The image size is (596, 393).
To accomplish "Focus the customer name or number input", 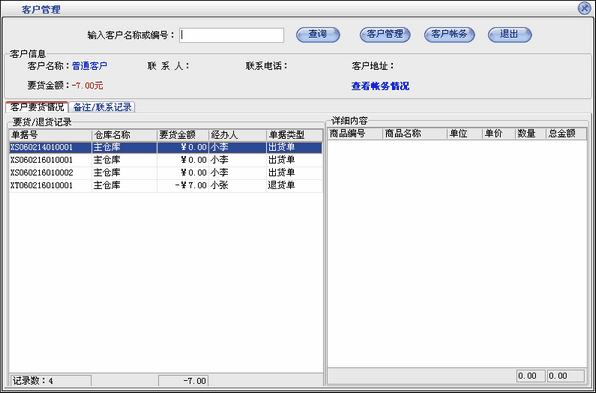I will (231, 35).
